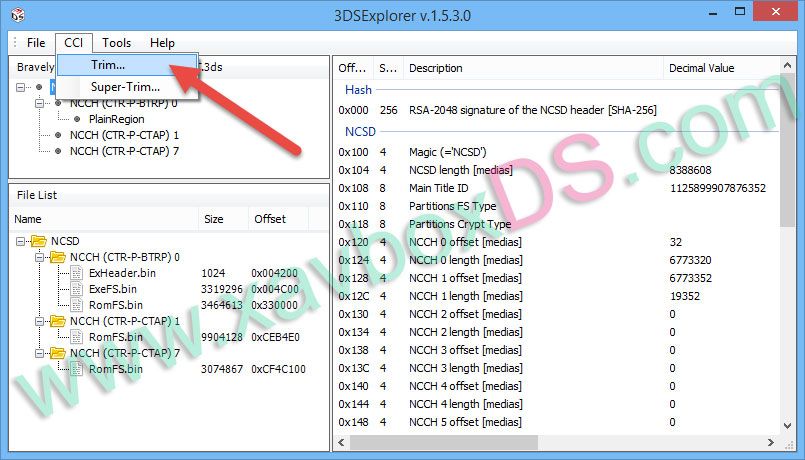Click the NCSD group header in details
The image size is (805, 460).
(360, 132)
